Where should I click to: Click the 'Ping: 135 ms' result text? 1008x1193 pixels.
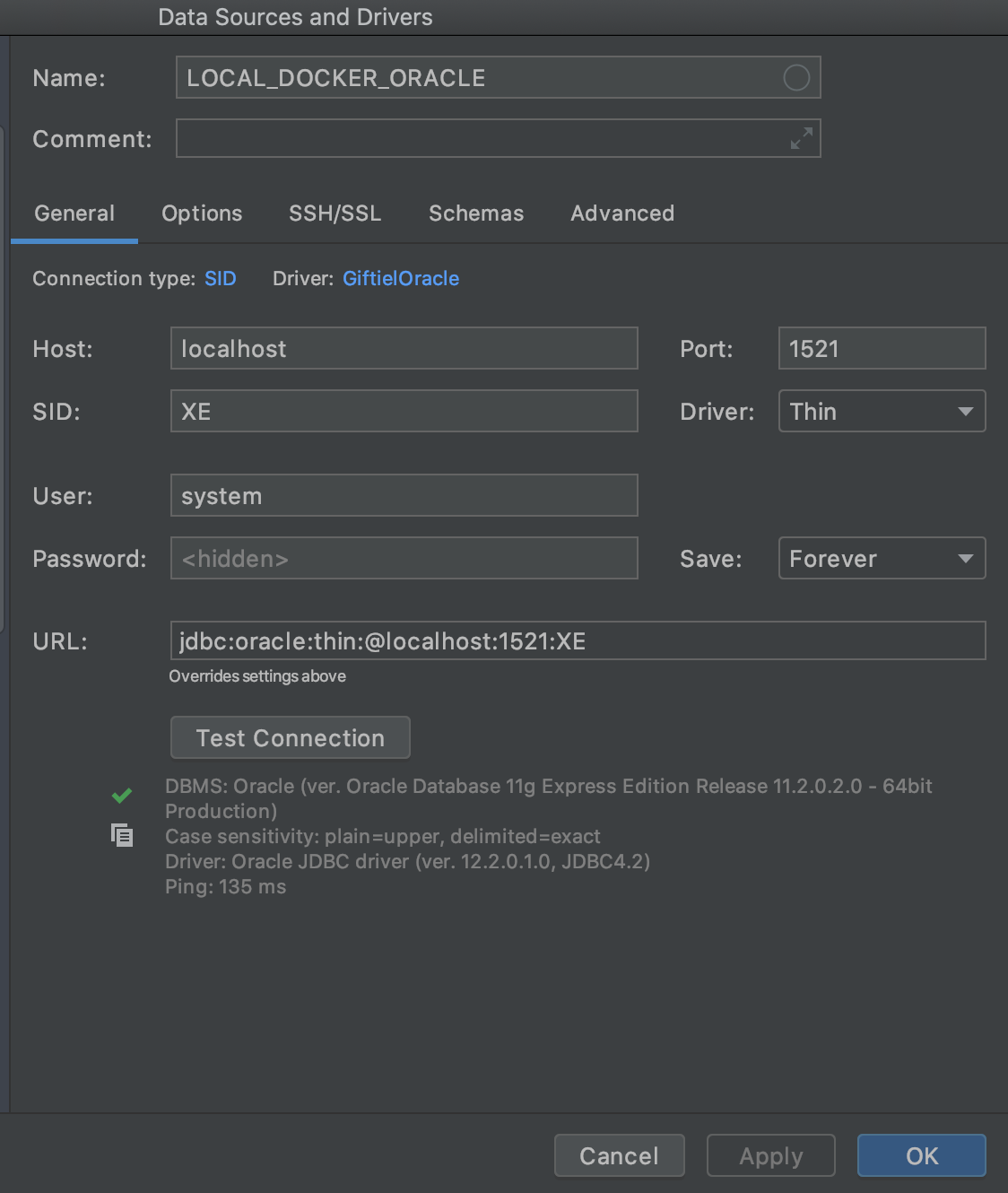(226, 886)
